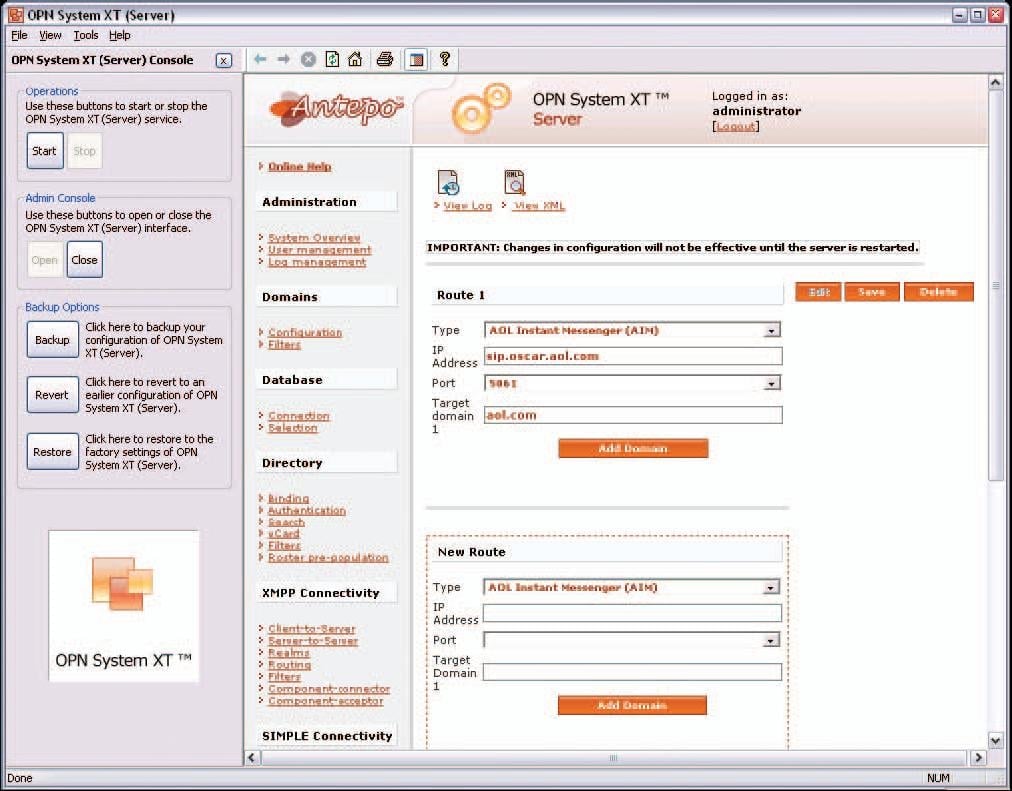Image resolution: width=1012 pixels, height=791 pixels.
Task: Click the Save button for Route 1
Action: [x=871, y=292]
